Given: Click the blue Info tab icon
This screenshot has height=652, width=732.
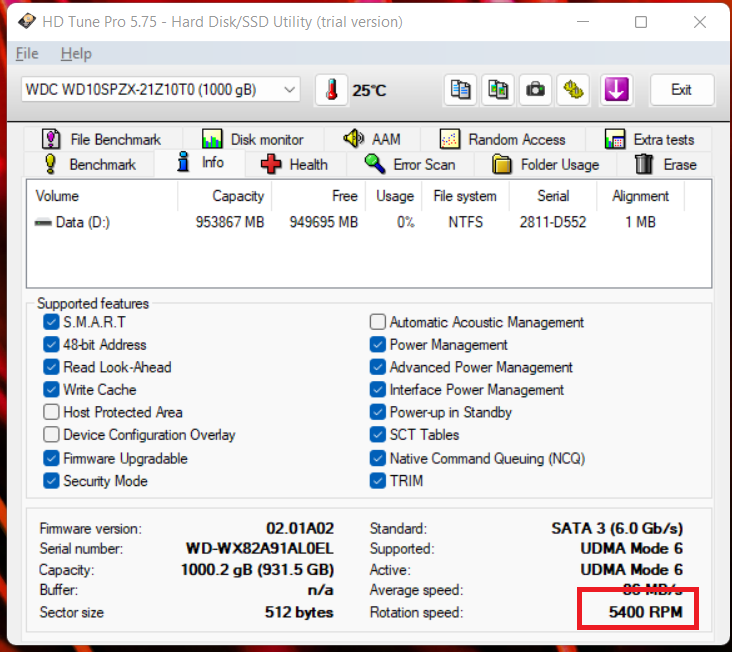Looking at the screenshot, I should [x=183, y=162].
